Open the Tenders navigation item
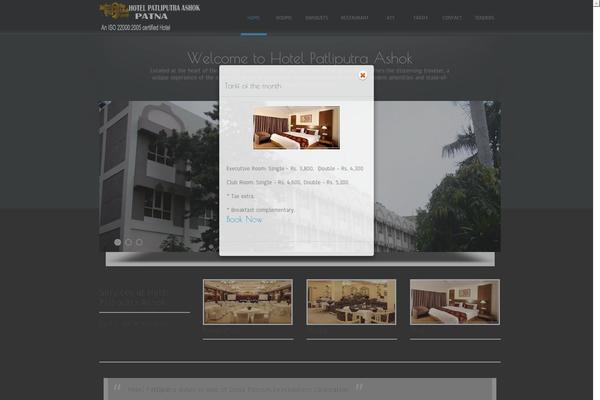The image size is (600, 400). click(484, 18)
